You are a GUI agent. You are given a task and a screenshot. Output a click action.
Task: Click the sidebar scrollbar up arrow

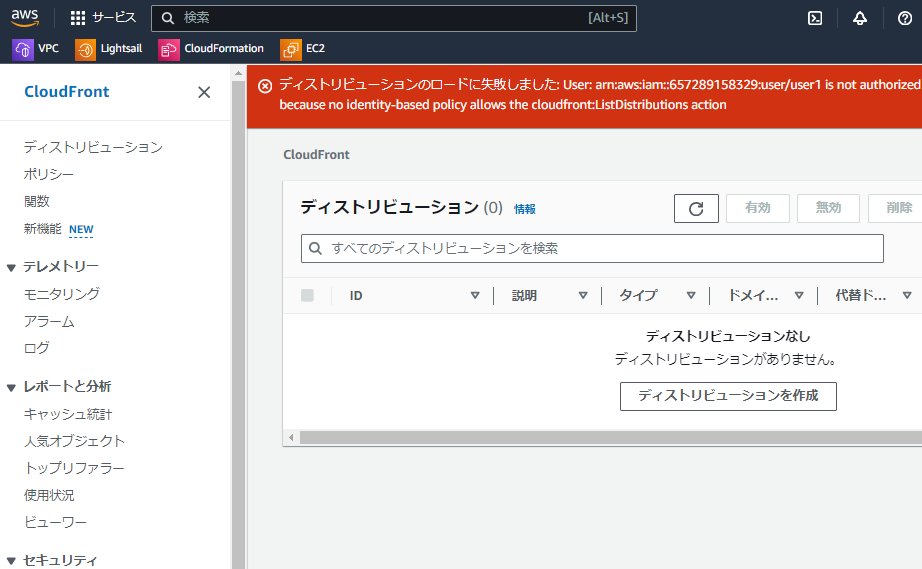tap(238, 73)
